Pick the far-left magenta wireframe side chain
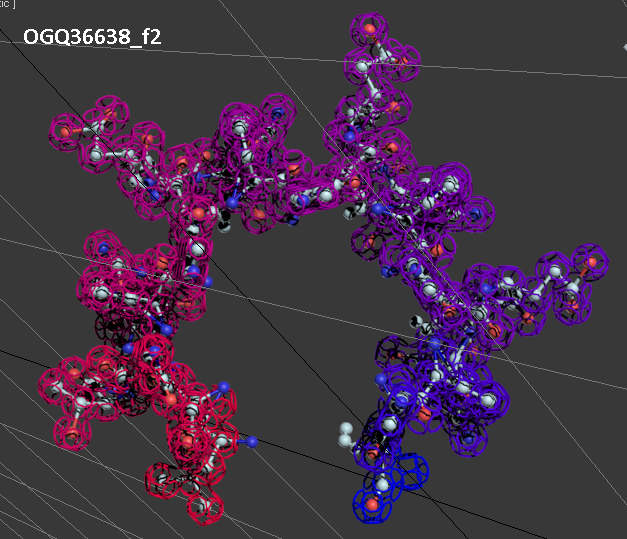 [x=85, y=130]
